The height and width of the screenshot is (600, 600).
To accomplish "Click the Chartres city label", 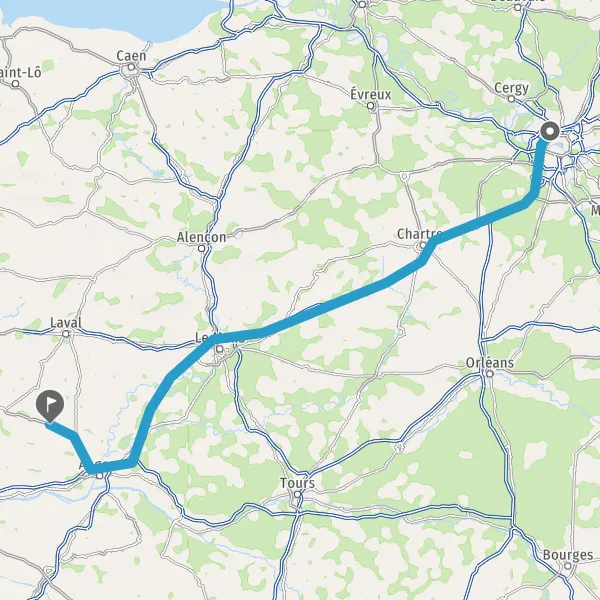I will [x=419, y=234].
